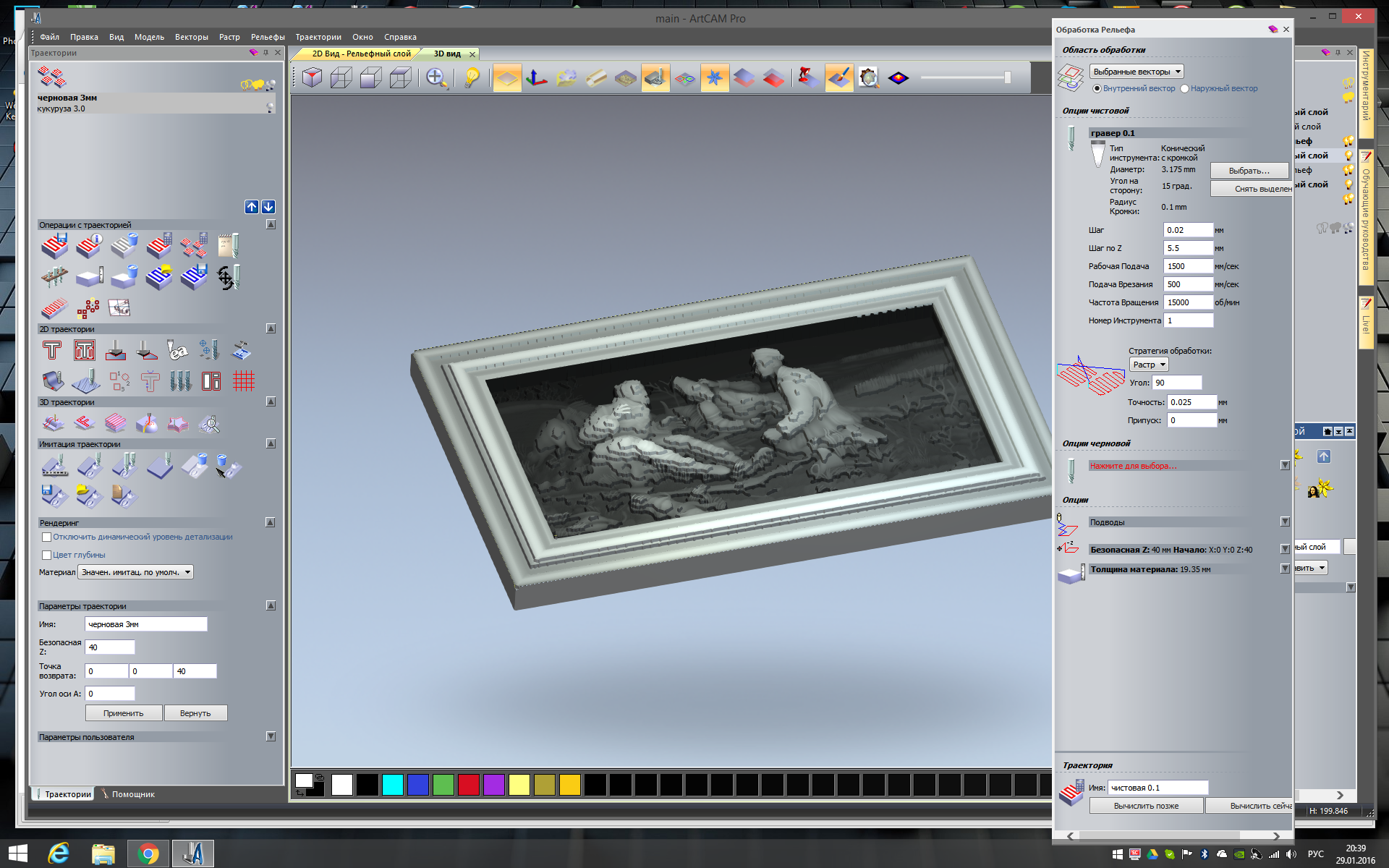Click the zoom magnifier tool in the 3D toolbar
1389x868 pixels.
click(x=436, y=77)
